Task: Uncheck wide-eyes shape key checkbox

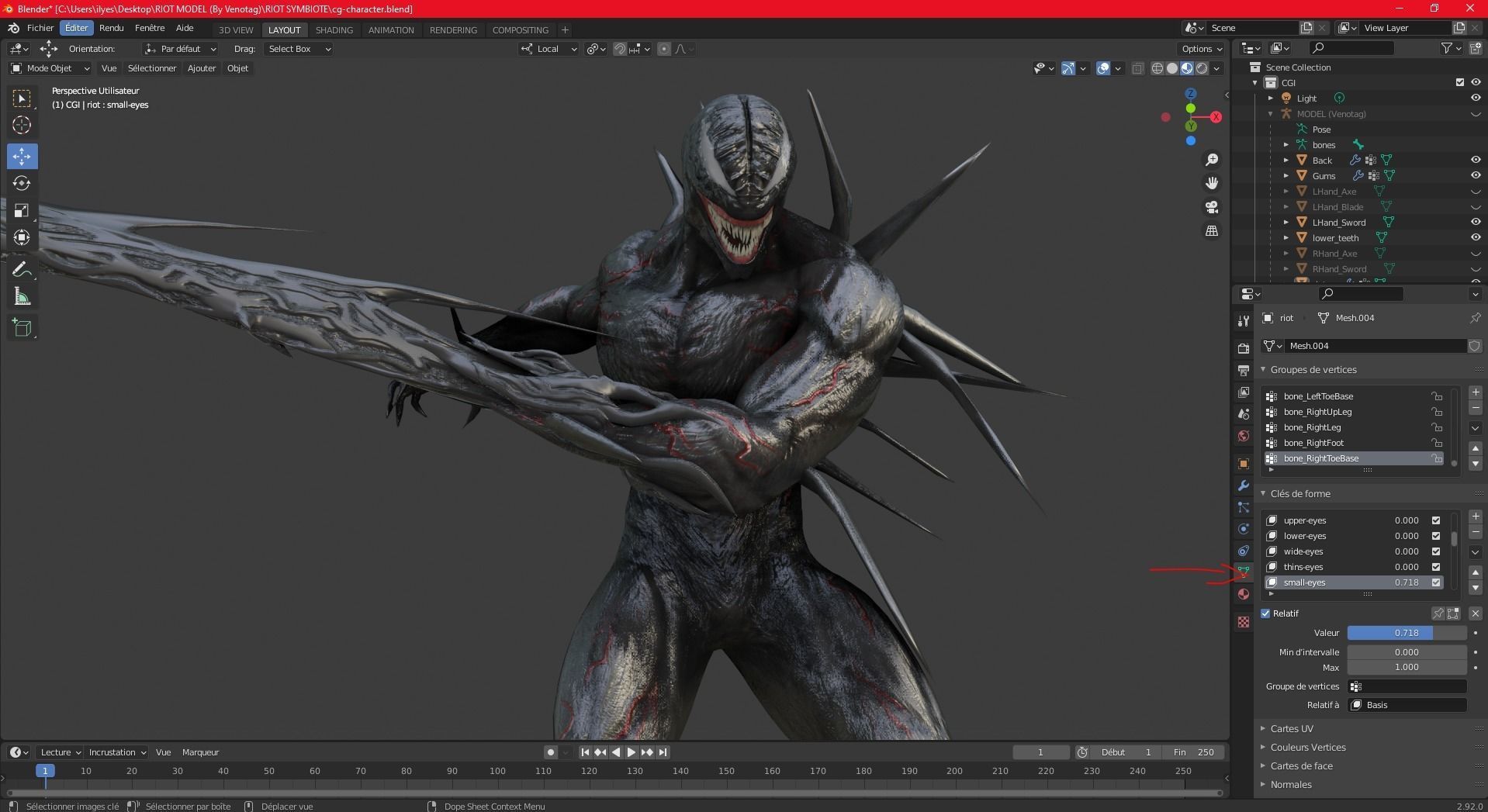Action: point(1435,551)
